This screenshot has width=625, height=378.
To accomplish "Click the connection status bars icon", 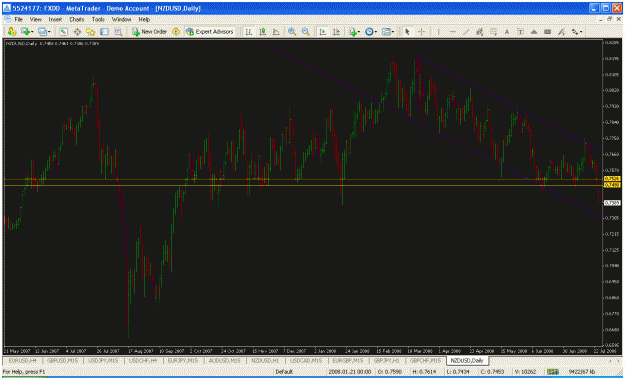I will [x=553, y=372].
